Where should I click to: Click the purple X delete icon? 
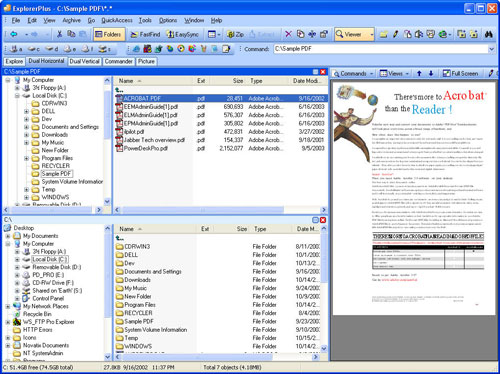(x=289, y=34)
